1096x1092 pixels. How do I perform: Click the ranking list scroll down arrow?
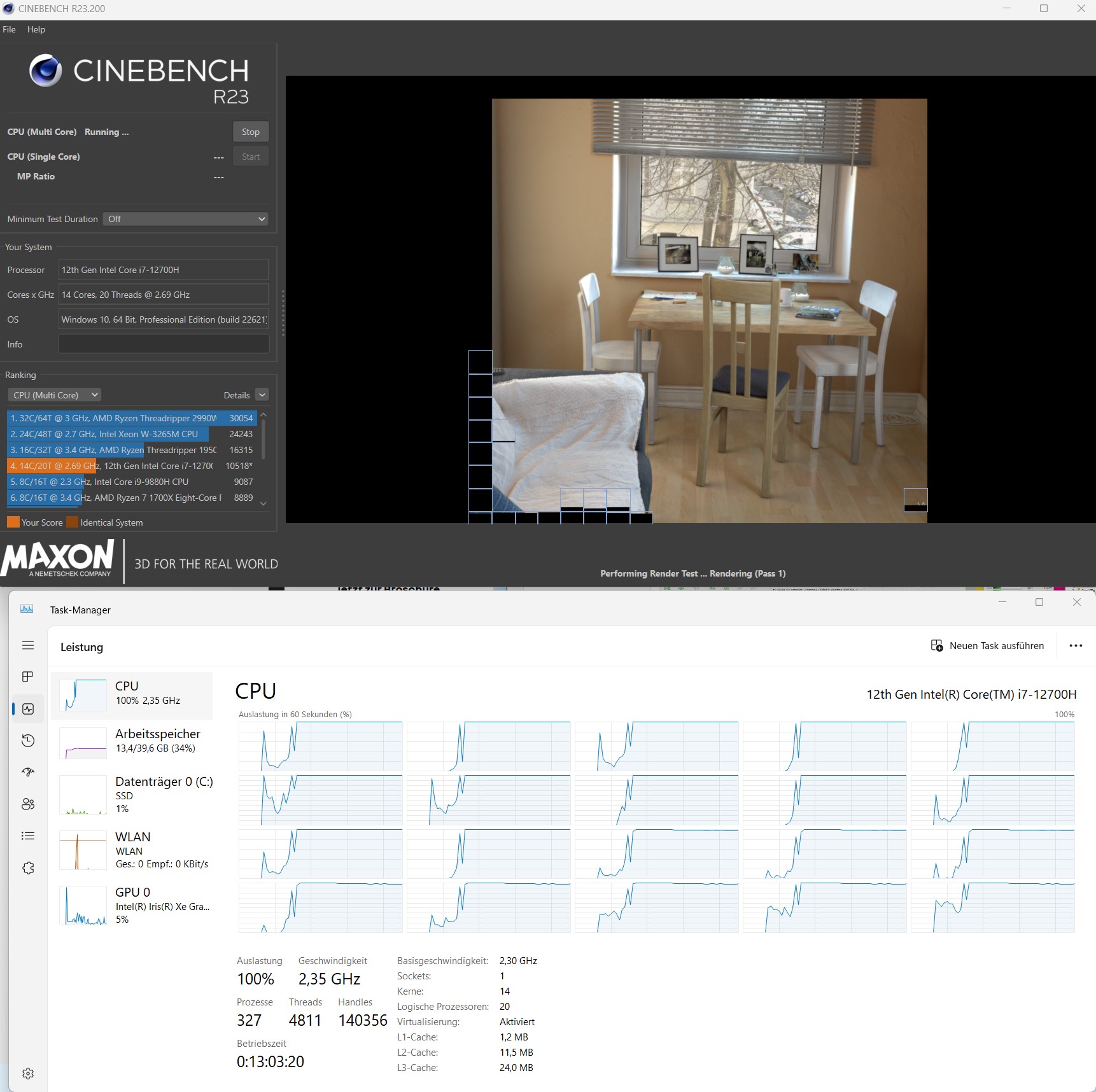tap(263, 503)
